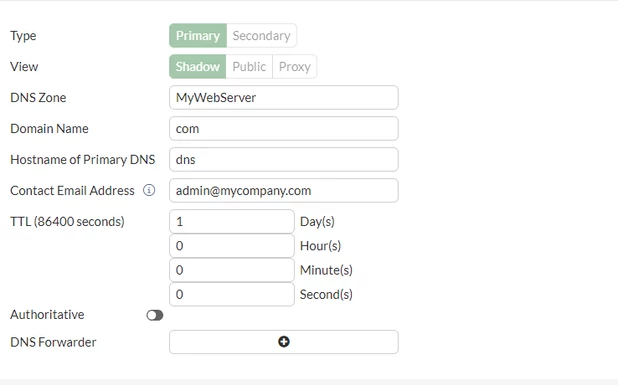
Task: Click the TTL Hour(s) field
Action: click(x=232, y=246)
